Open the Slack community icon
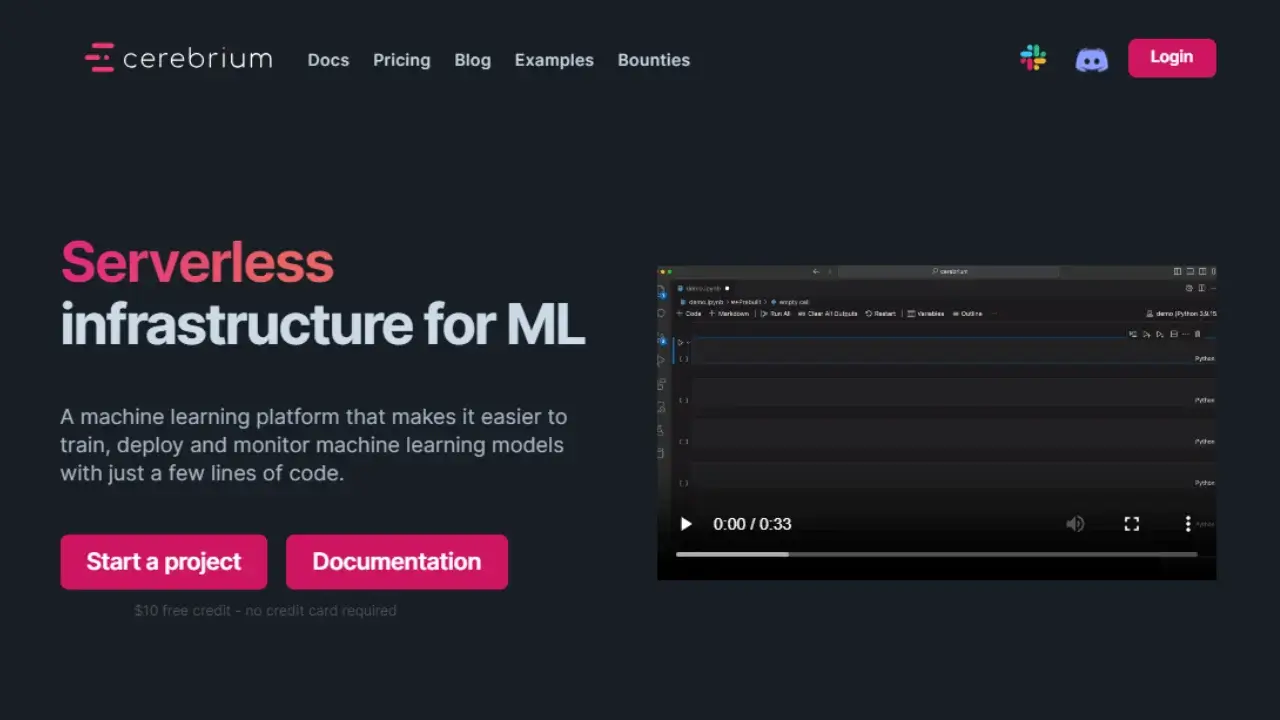Screen dimensions: 1280x720 click(1033, 58)
